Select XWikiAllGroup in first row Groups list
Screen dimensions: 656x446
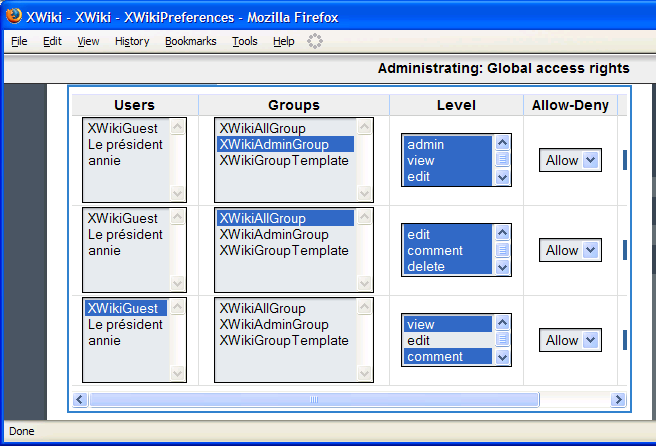coord(285,128)
